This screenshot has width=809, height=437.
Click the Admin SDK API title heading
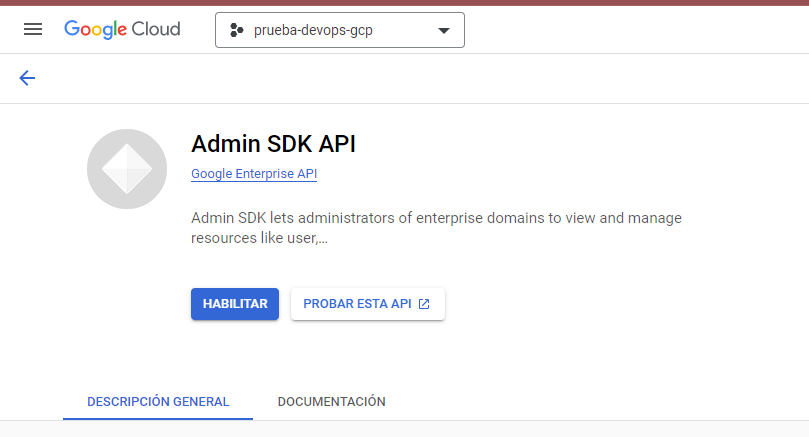pos(273,144)
